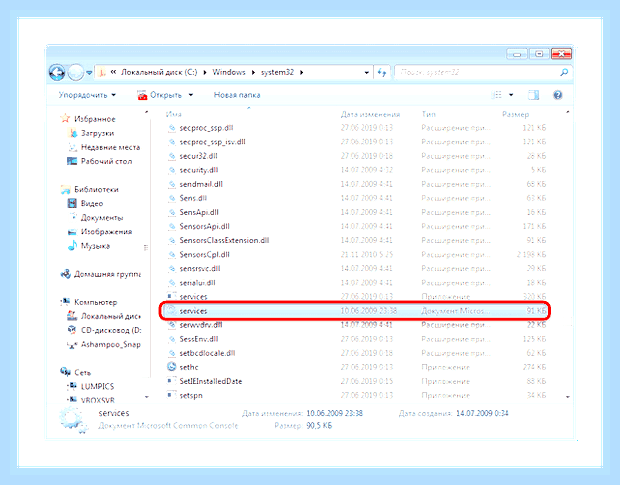The height and width of the screenshot is (485, 620).
Task: Open Рабочий стол in favorites
Action: [100, 161]
